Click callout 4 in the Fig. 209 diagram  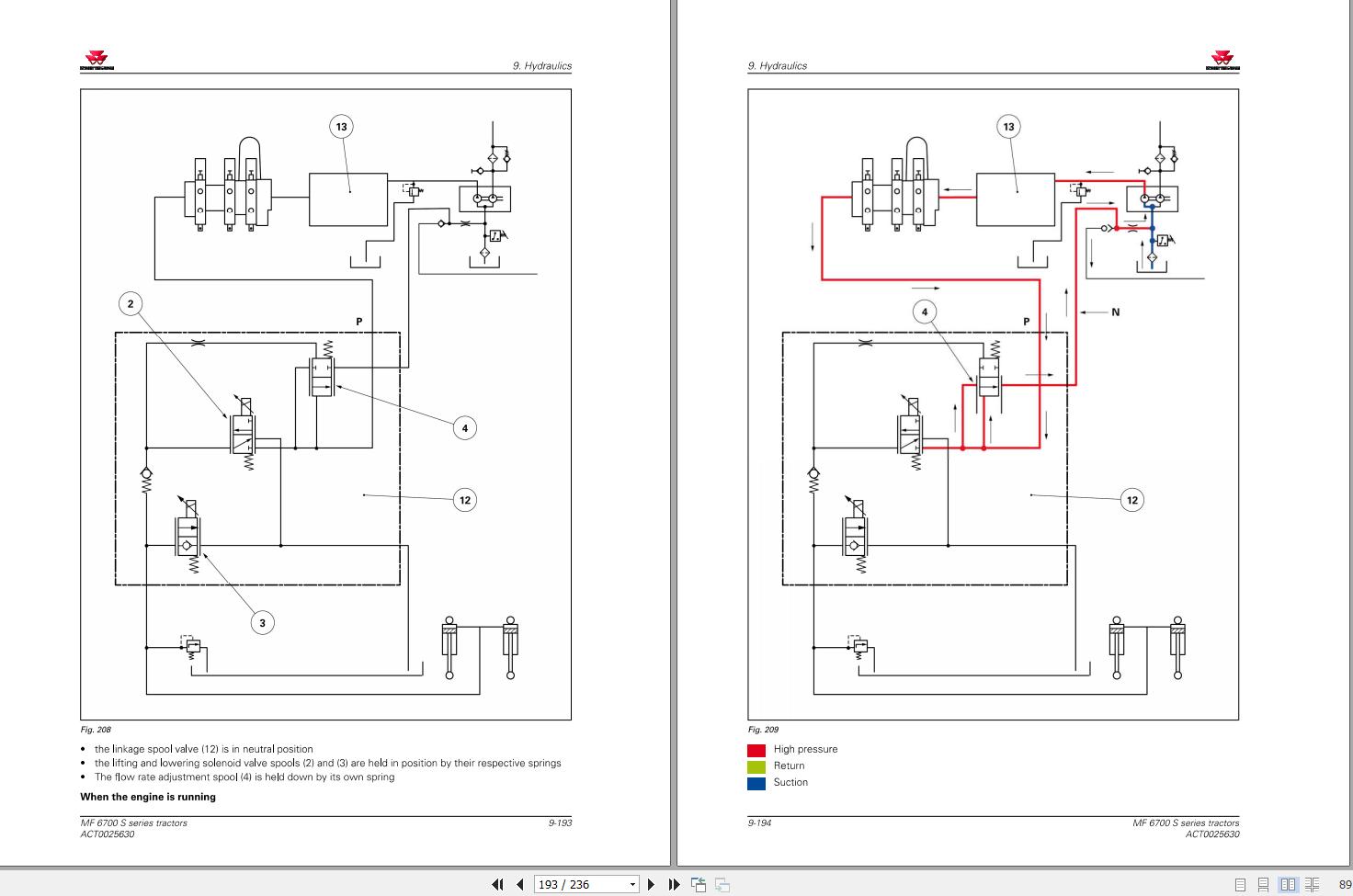point(925,312)
